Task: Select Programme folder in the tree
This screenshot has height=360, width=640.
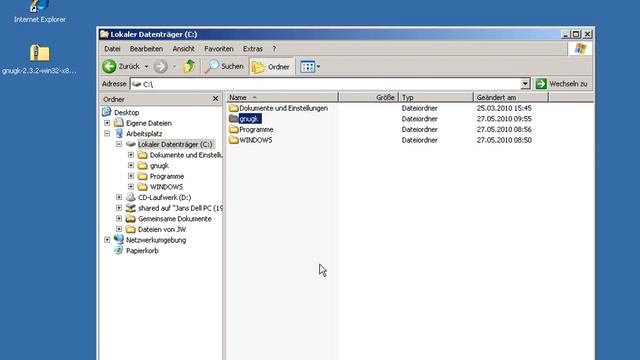Action: [167, 176]
